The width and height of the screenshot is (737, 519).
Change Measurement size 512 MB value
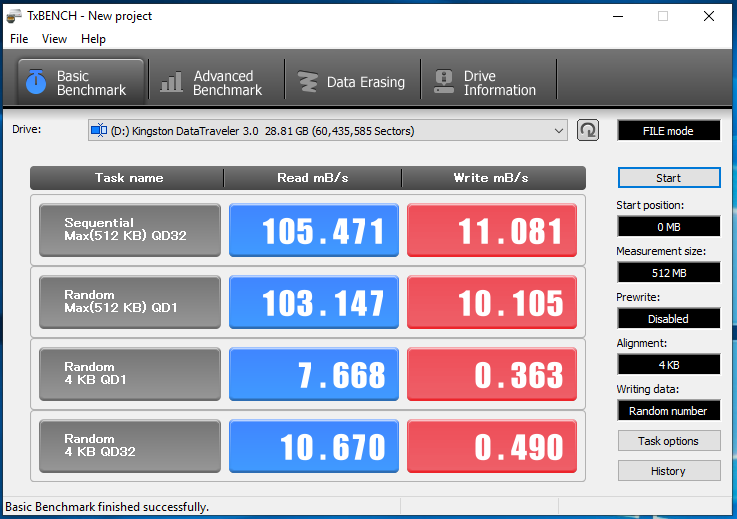coord(668,273)
